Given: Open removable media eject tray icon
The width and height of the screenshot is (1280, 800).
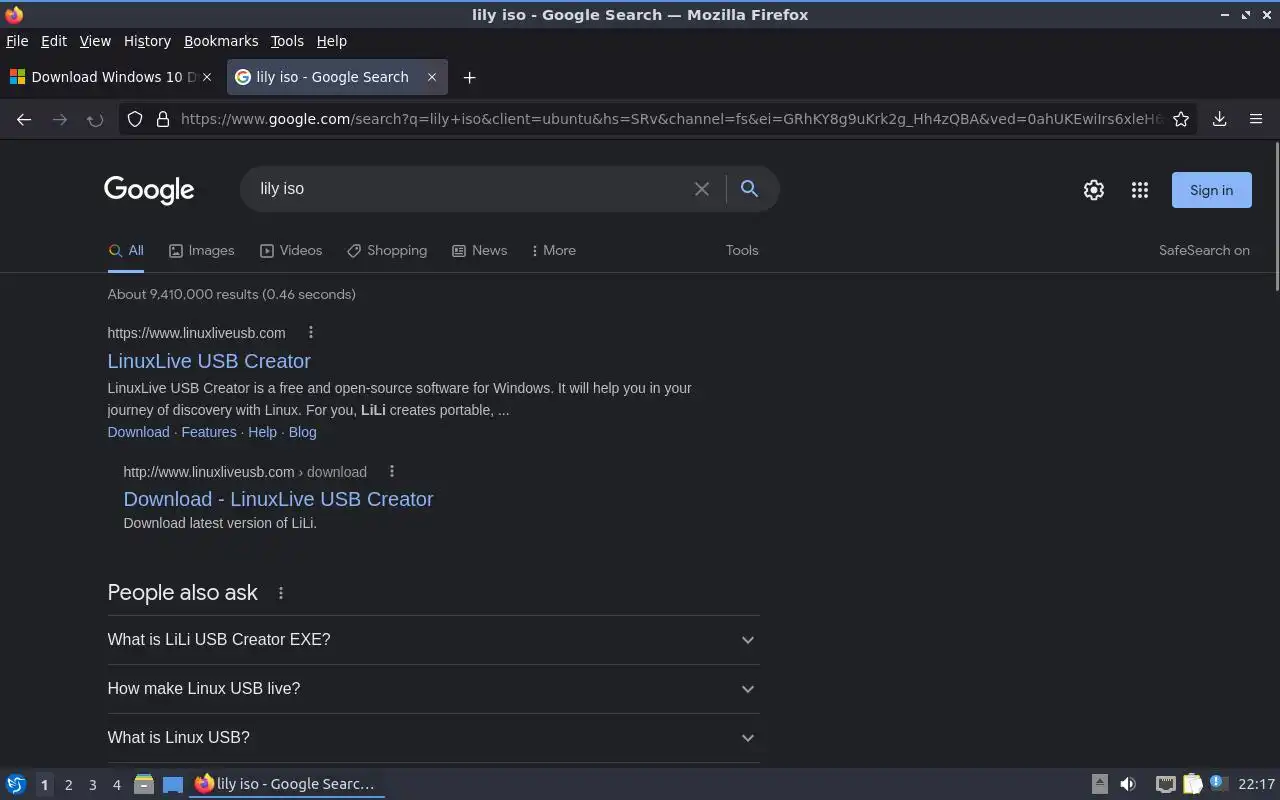Looking at the screenshot, I should [1099, 784].
